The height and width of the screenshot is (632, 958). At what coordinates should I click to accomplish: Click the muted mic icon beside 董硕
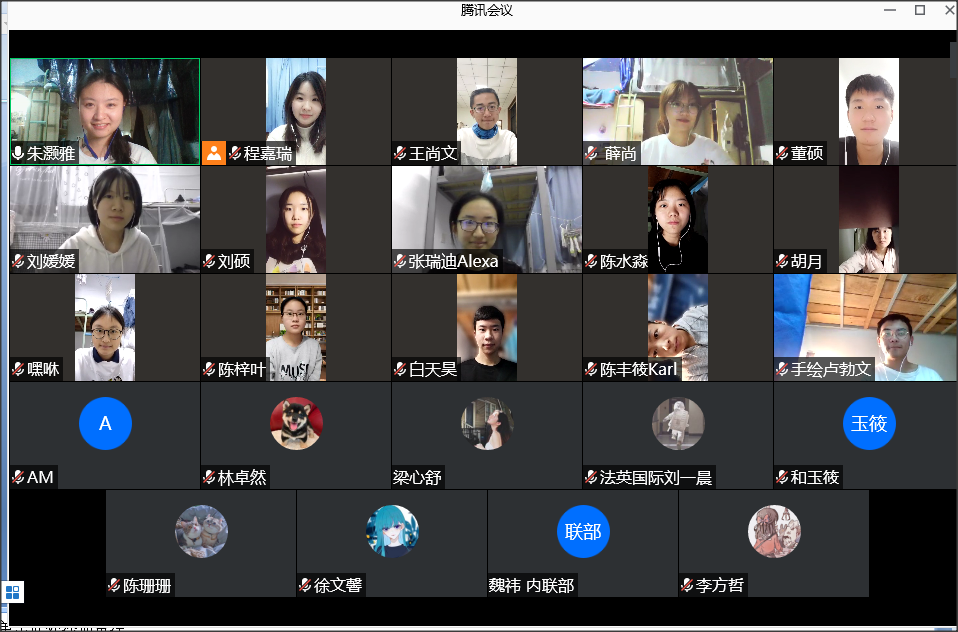coord(782,153)
